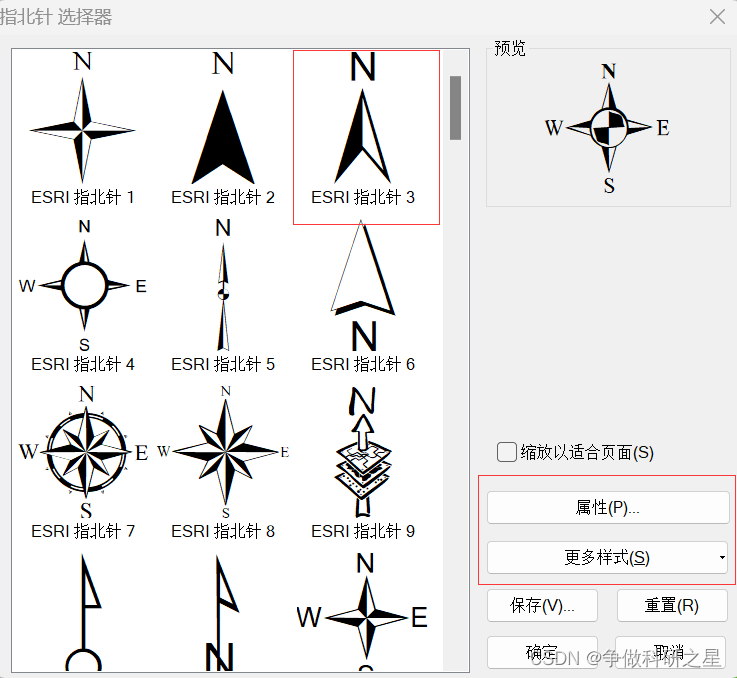
Task: Click the 'ESRI 指北针 7' label text
Action: point(83,531)
